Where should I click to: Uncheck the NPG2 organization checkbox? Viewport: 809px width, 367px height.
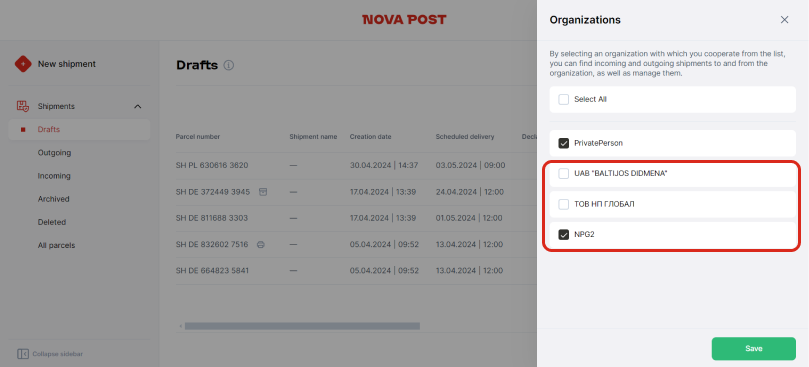coord(563,235)
